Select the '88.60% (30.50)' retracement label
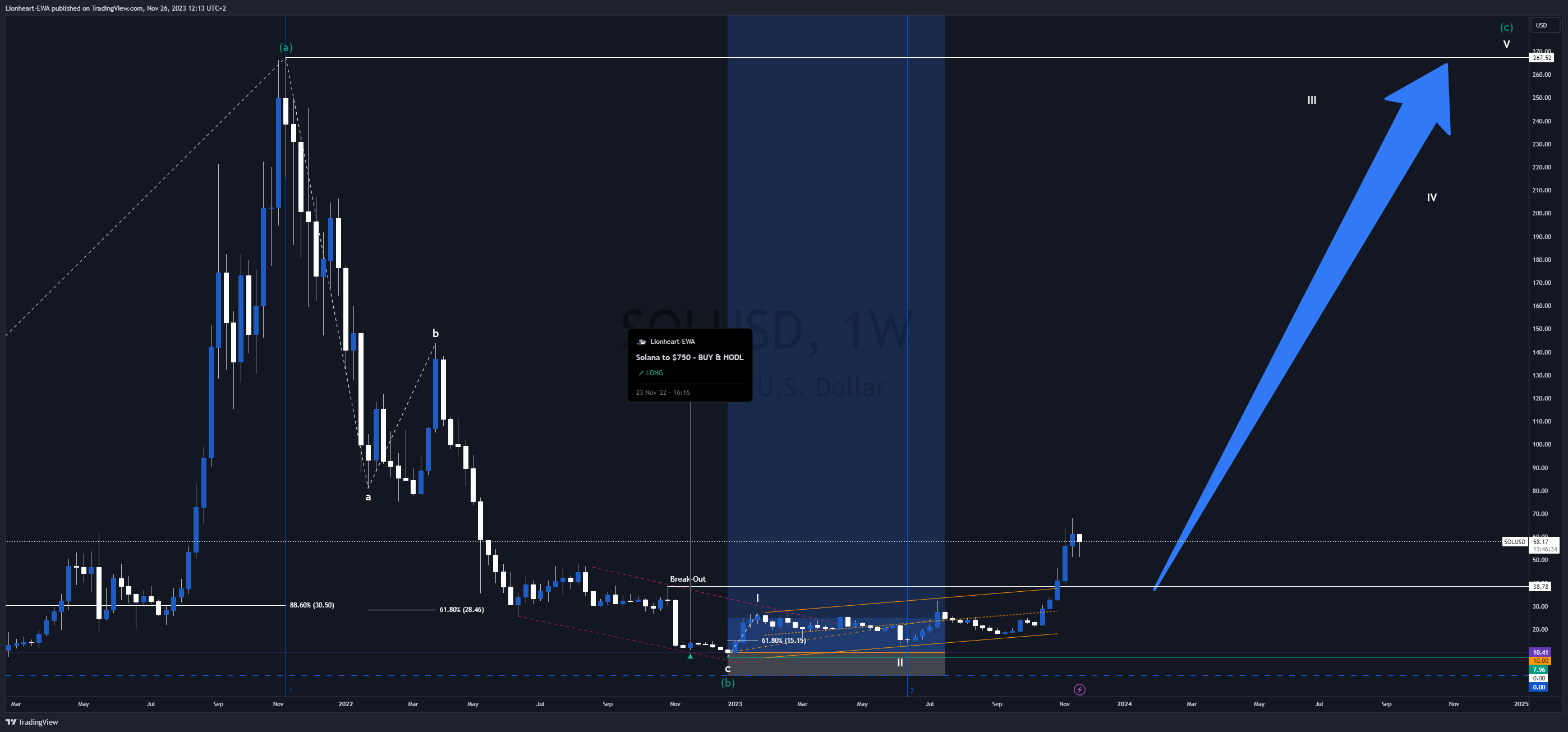The height and width of the screenshot is (732, 1568). 312,605
